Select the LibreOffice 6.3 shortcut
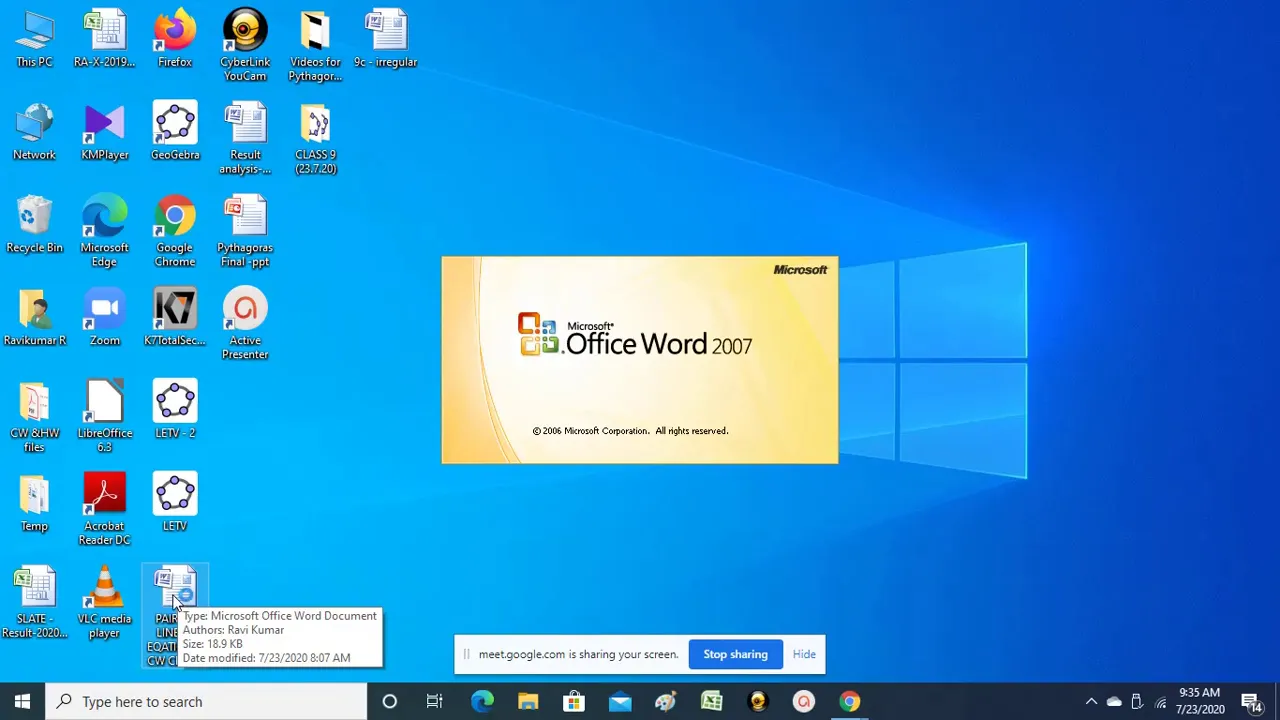Viewport: 1280px width, 720px height. 105,418
